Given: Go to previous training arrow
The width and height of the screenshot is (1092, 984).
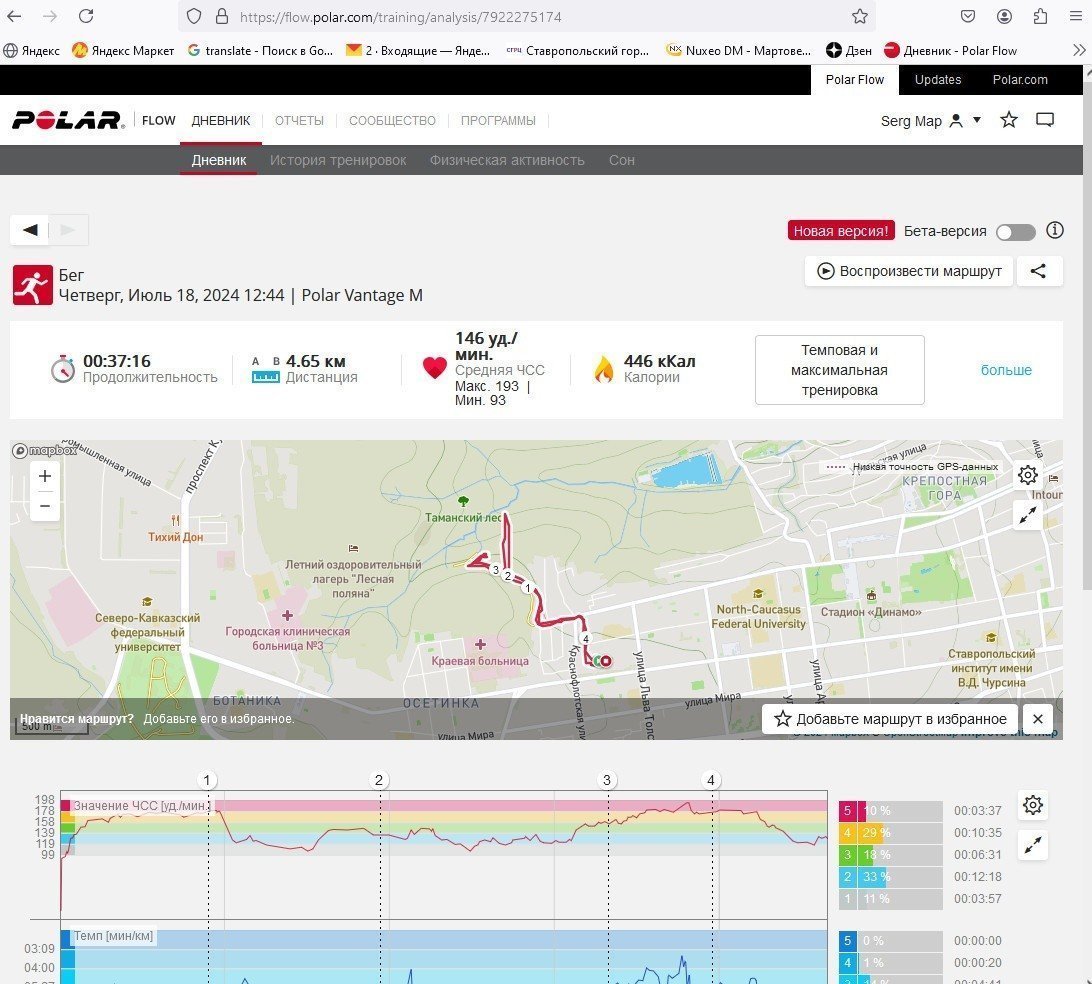Looking at the screenshot, I should pos(30,230).
